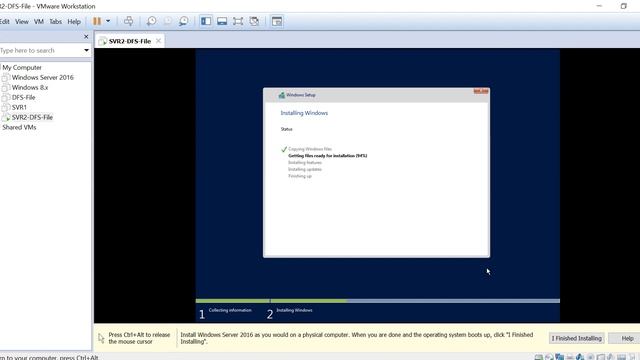The width and height of the screenshot is (640, 360).
Task: Open the library search filter dropdown
Action: click(x=87, y=50)
